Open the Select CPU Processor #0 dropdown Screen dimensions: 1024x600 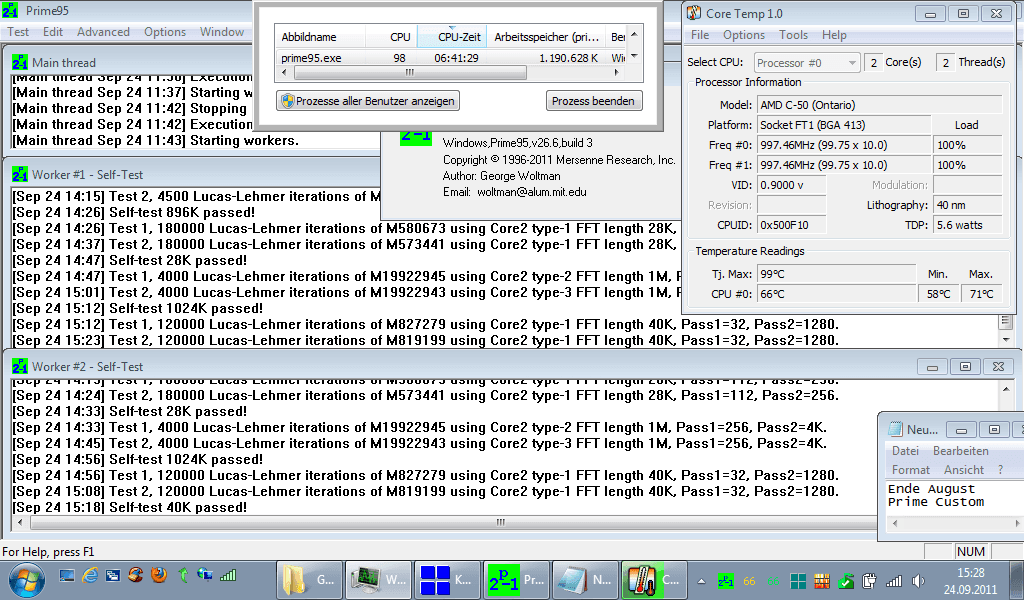[x=807, y=63]
